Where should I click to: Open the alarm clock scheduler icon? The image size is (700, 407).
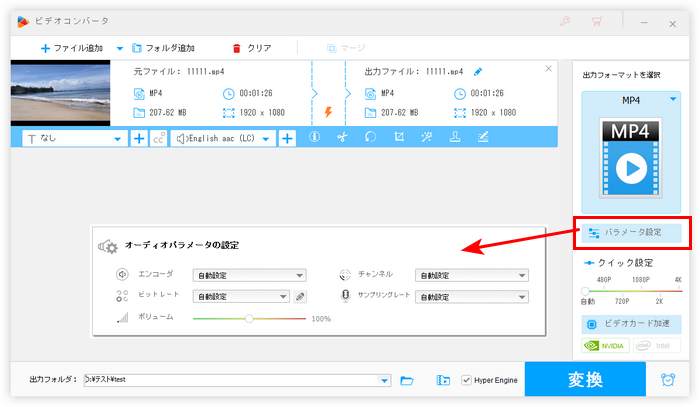coord(668,380)
